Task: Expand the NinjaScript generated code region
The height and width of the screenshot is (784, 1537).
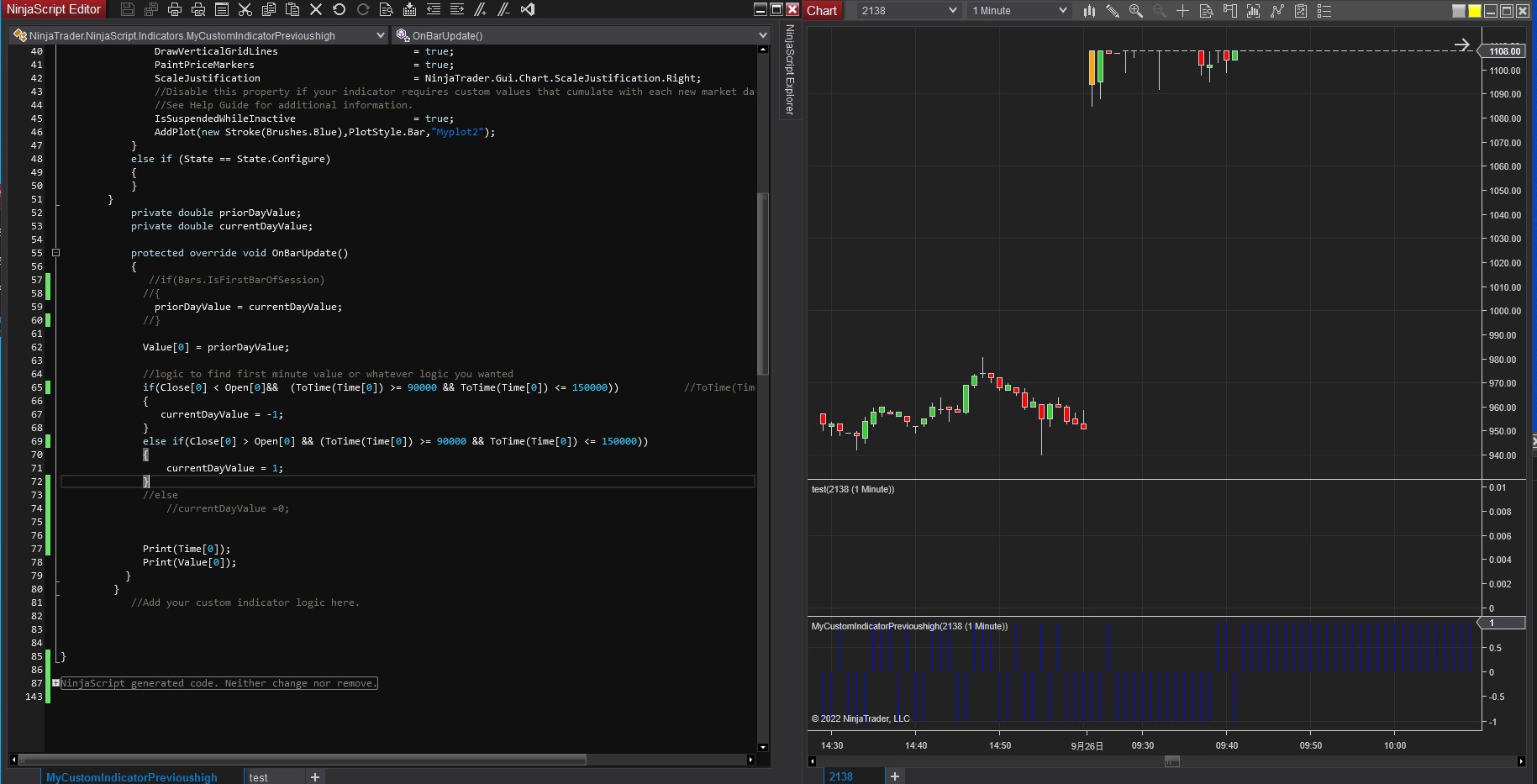Action: tap(55, 683)
